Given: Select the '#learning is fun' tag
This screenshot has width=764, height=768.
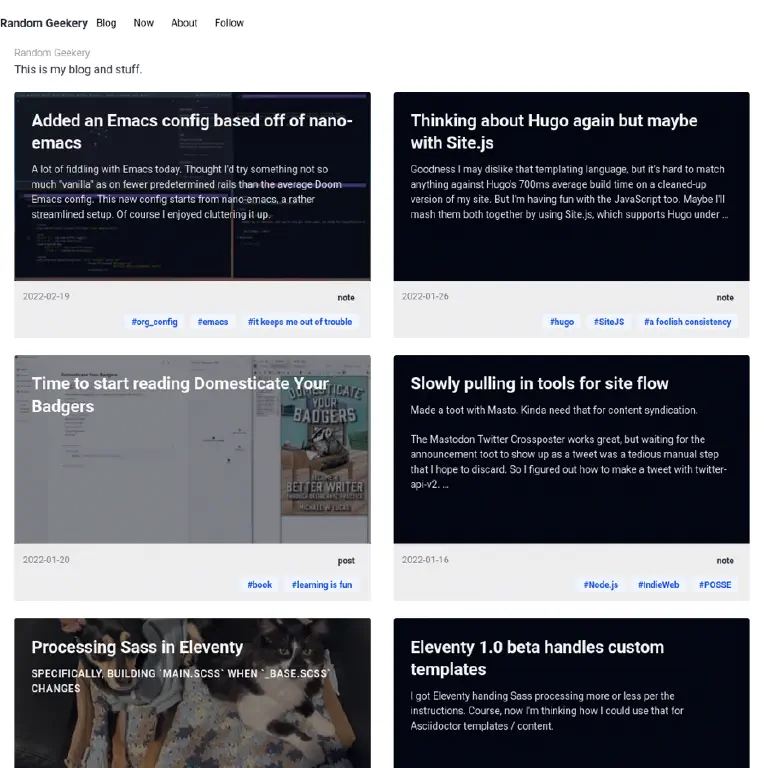Looking at the screenshot, I should coord(322,585).
